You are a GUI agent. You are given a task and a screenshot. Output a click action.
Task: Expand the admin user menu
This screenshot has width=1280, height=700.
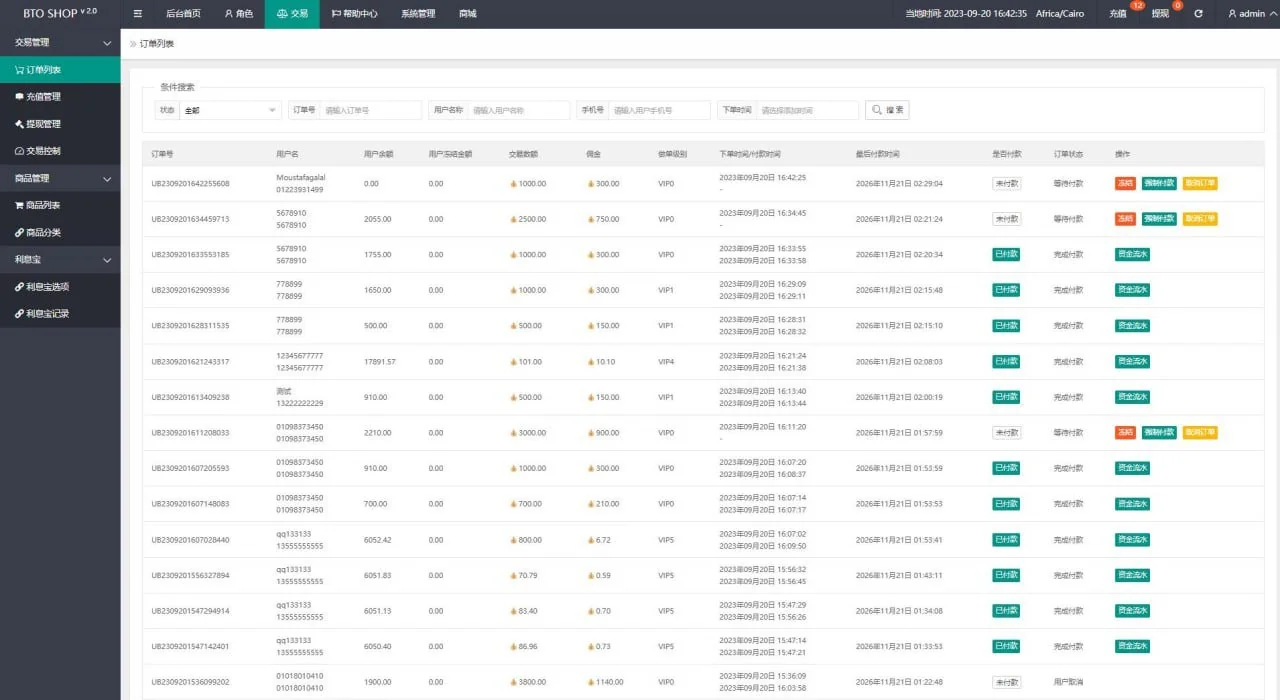1246,14
